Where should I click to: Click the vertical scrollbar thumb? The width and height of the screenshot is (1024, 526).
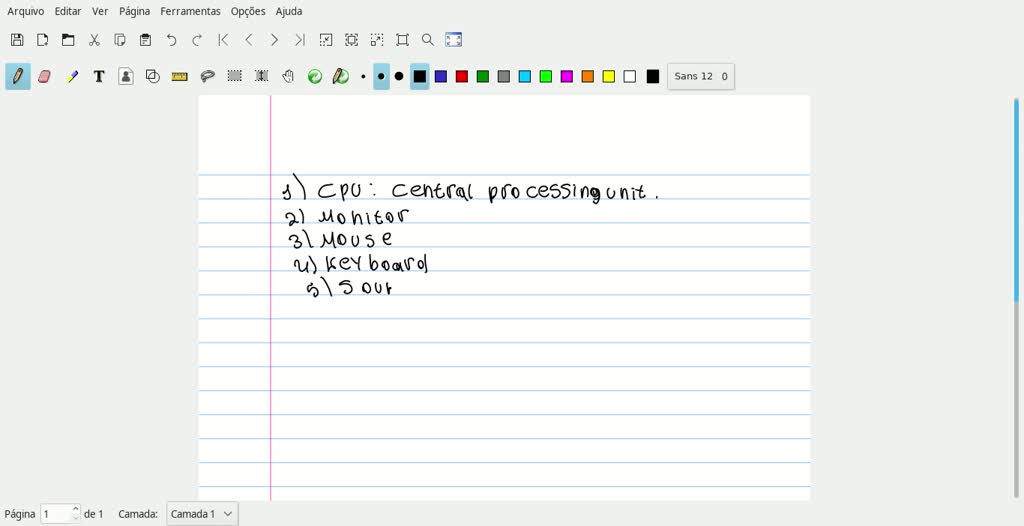point(1016,199)
